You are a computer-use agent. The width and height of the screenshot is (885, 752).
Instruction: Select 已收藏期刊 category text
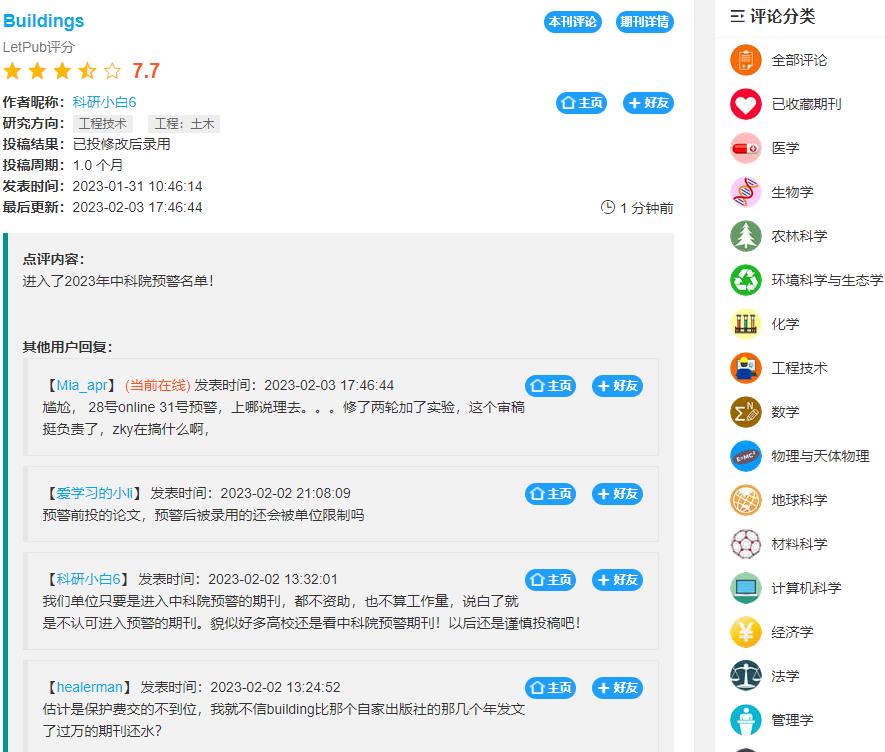point(807,104)
